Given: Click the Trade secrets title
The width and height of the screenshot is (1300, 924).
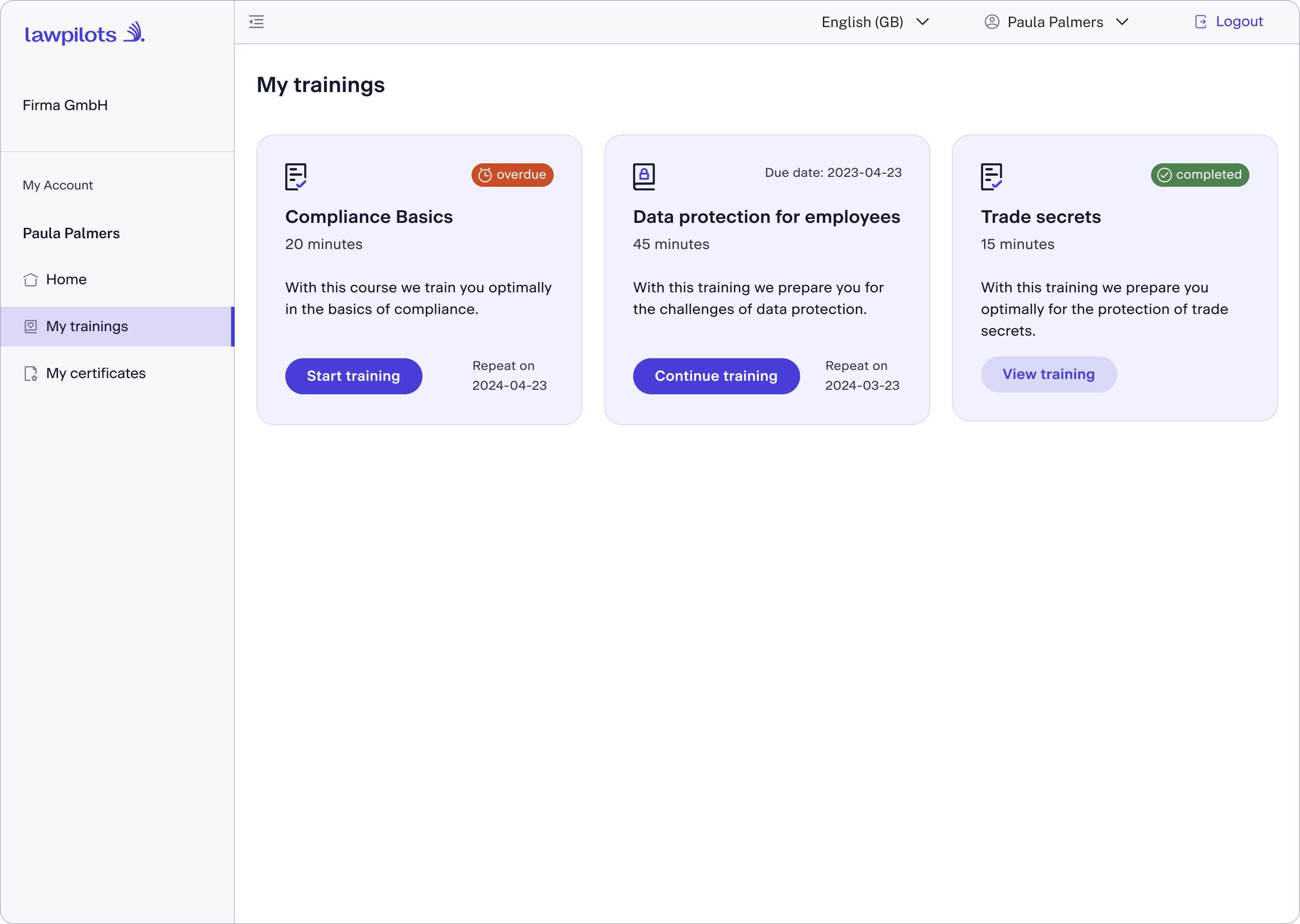Looking at the screenshot, I should pyautogui.click(x=1040, y=217).
